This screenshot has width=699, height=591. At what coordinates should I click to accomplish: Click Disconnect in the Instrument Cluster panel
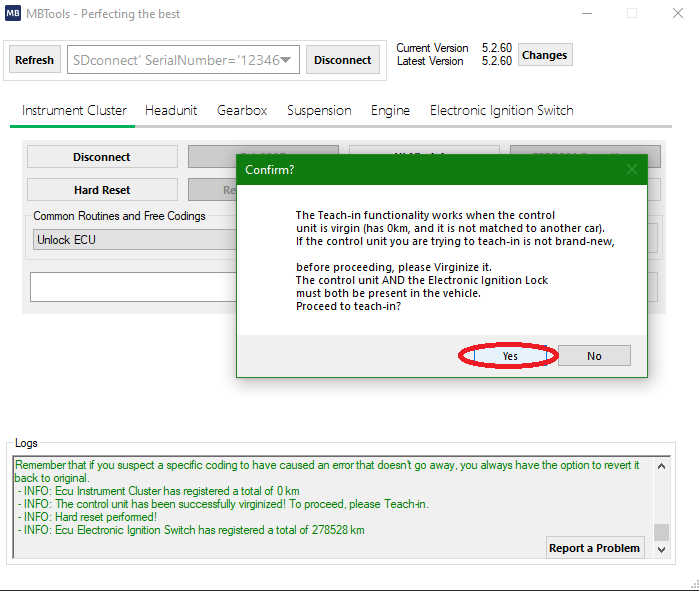101,157
